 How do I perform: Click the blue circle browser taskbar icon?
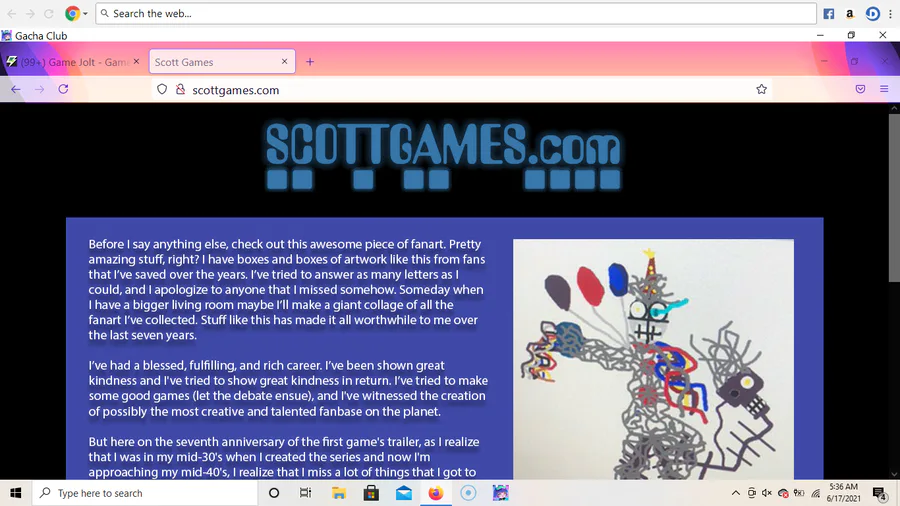468,493
